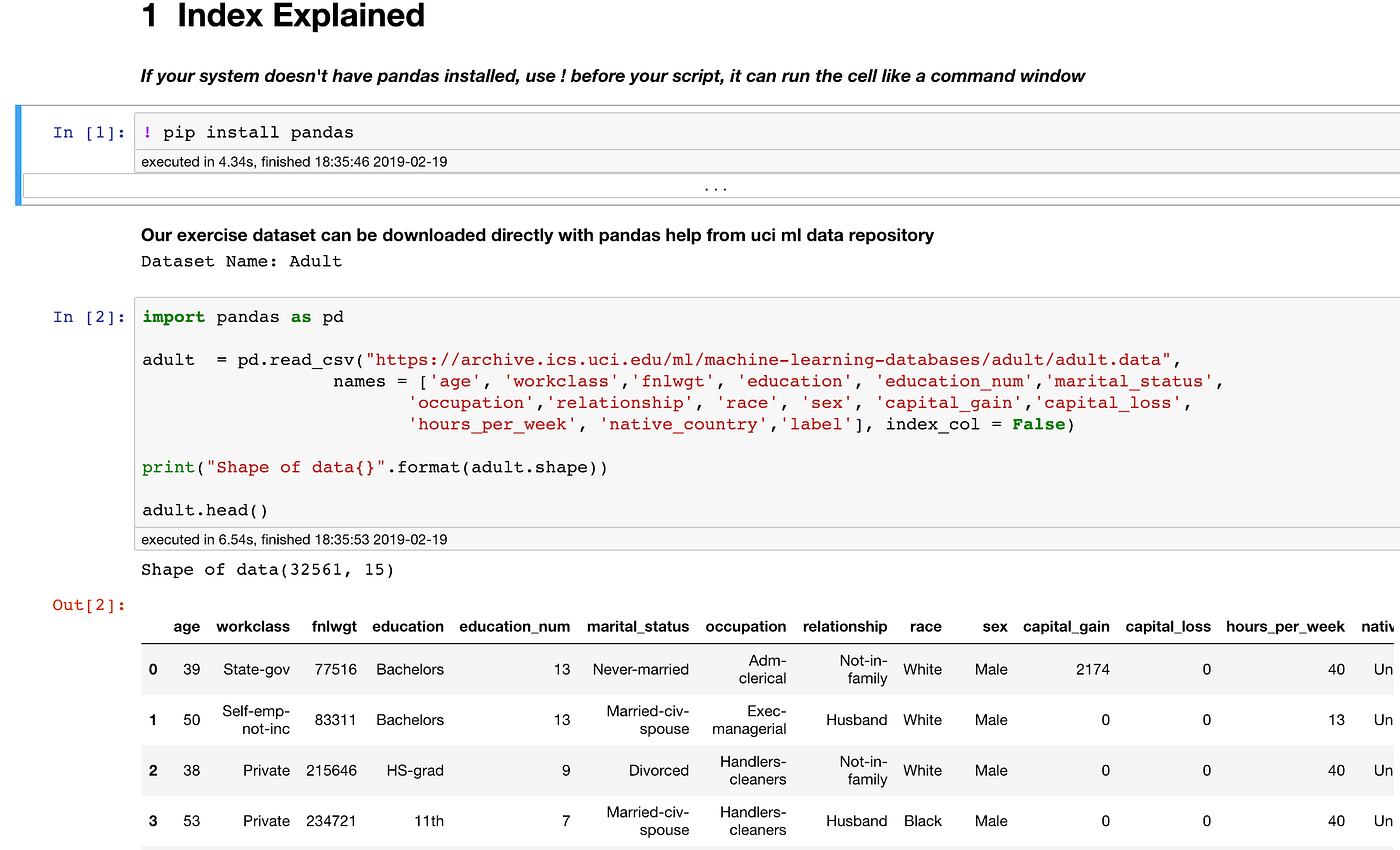Select the education_num column header
The height and width of the screenshot is (850, 1400).
click(x=515, y=627)
